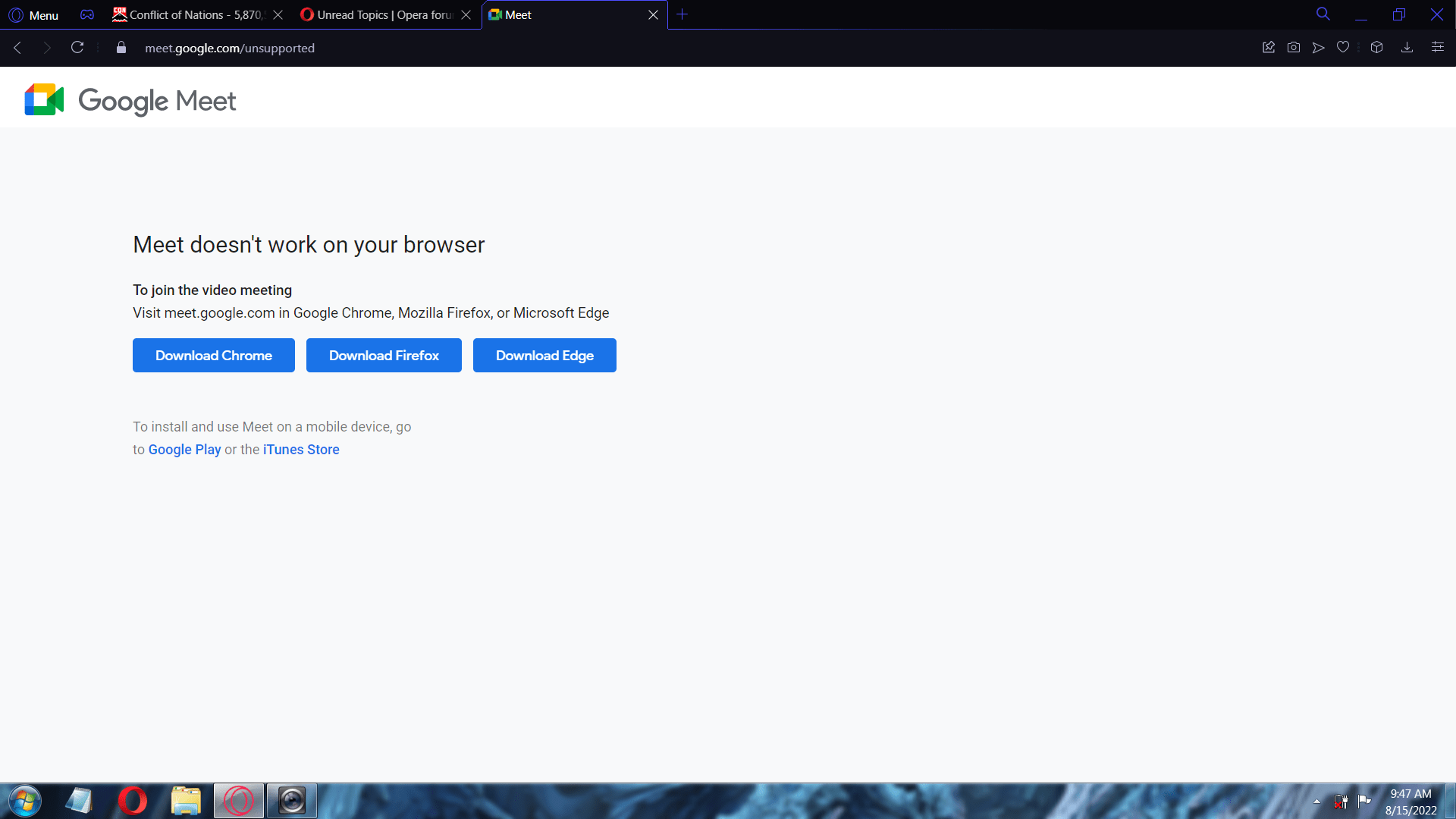The width and height of the screenshot is (1456, 819).
Task: Click the GX Corner gamepad icon
Action: [x=87, y=15]
